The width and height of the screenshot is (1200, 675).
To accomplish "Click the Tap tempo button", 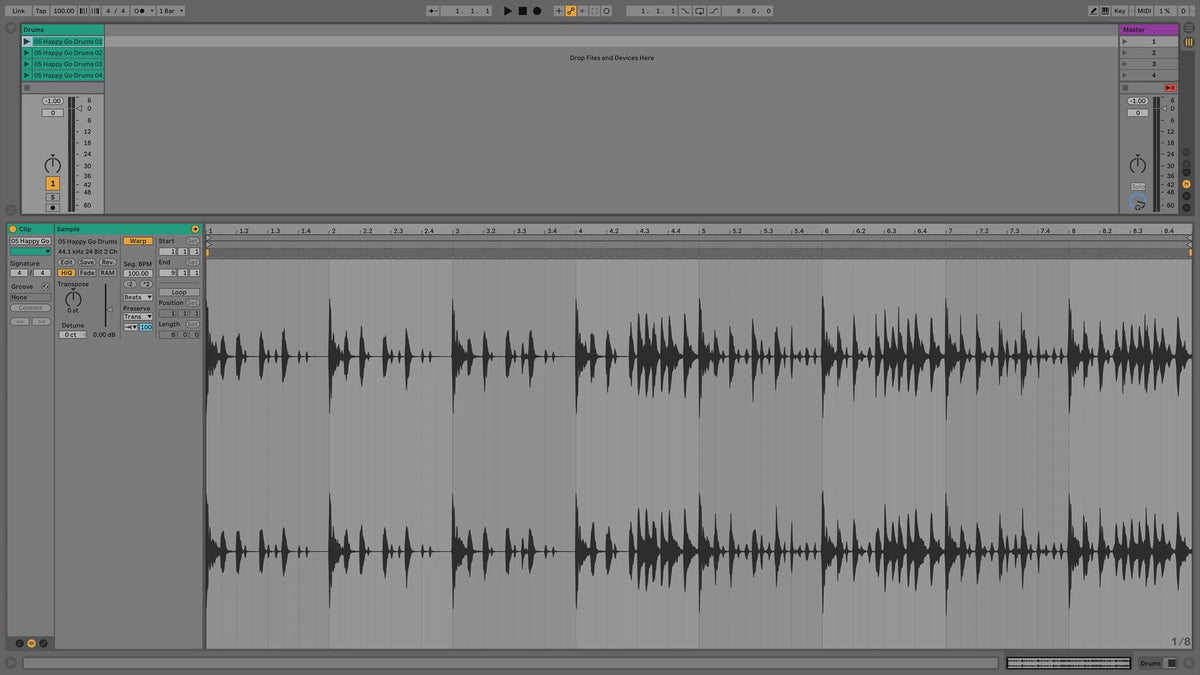I will click(41, 11).
